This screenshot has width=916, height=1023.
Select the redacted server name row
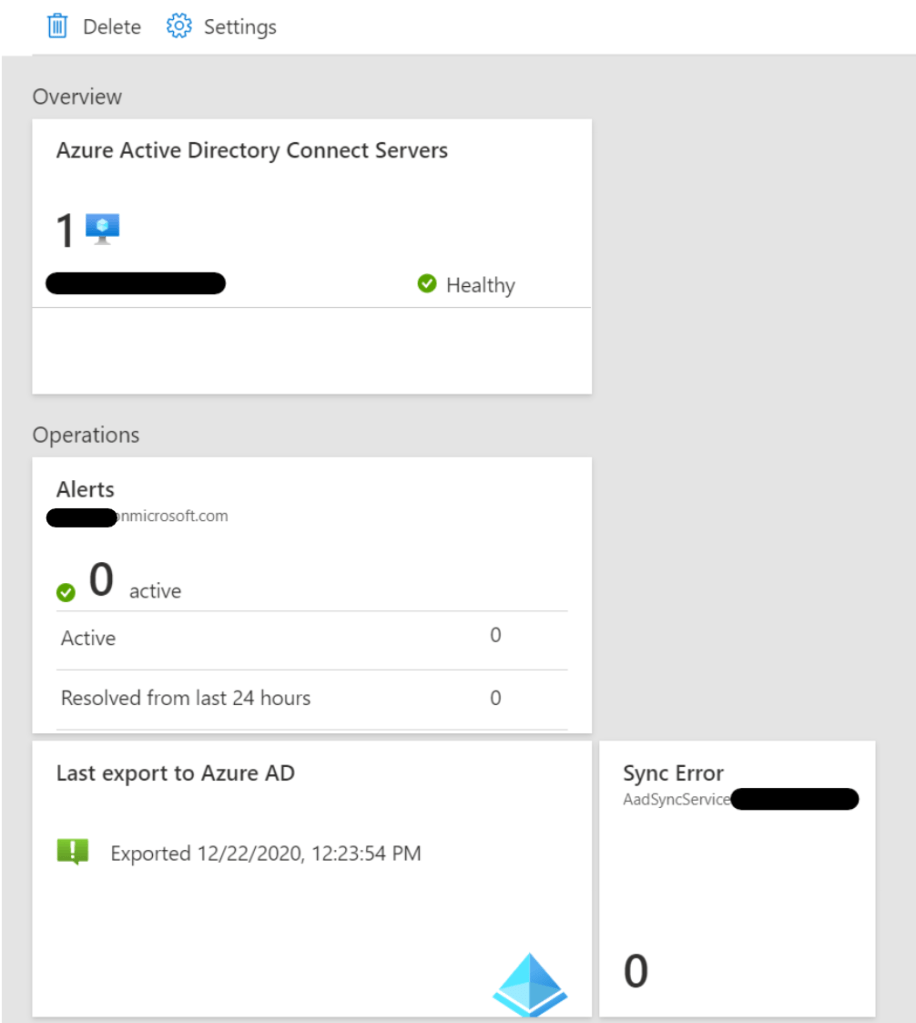coord(136,284)
